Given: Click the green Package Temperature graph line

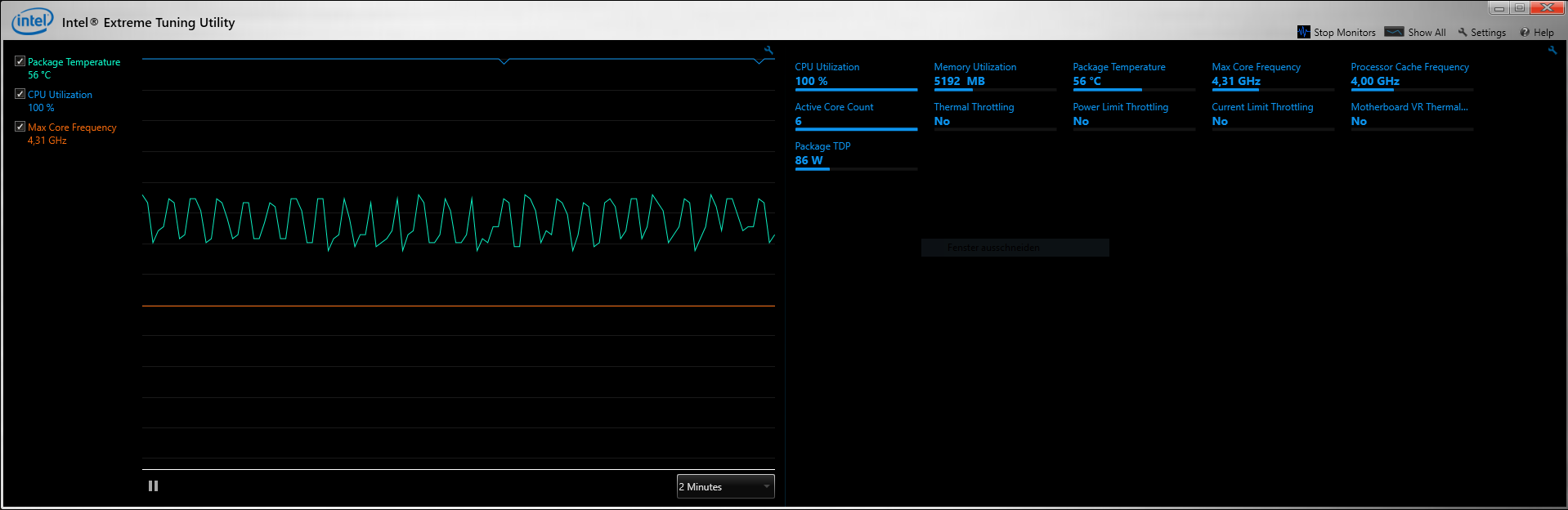Looking at the screenshot, I should (458, 222).
